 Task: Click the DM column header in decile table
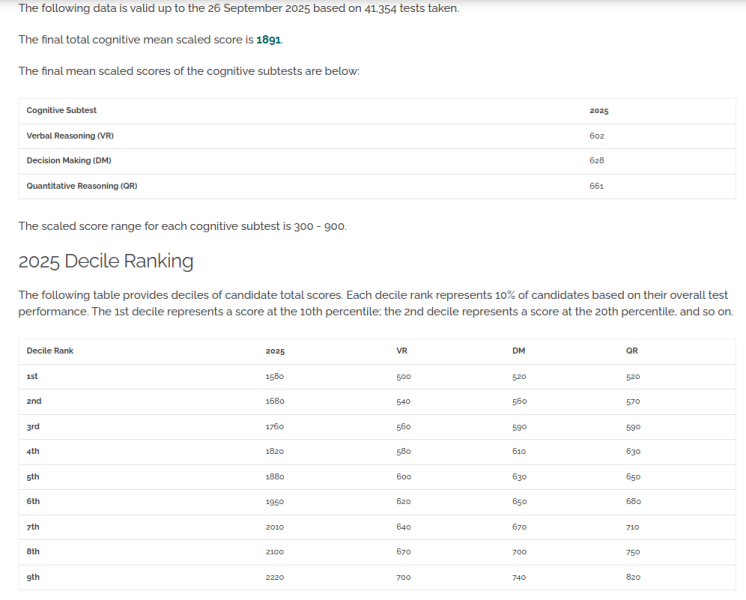(518, 351)
